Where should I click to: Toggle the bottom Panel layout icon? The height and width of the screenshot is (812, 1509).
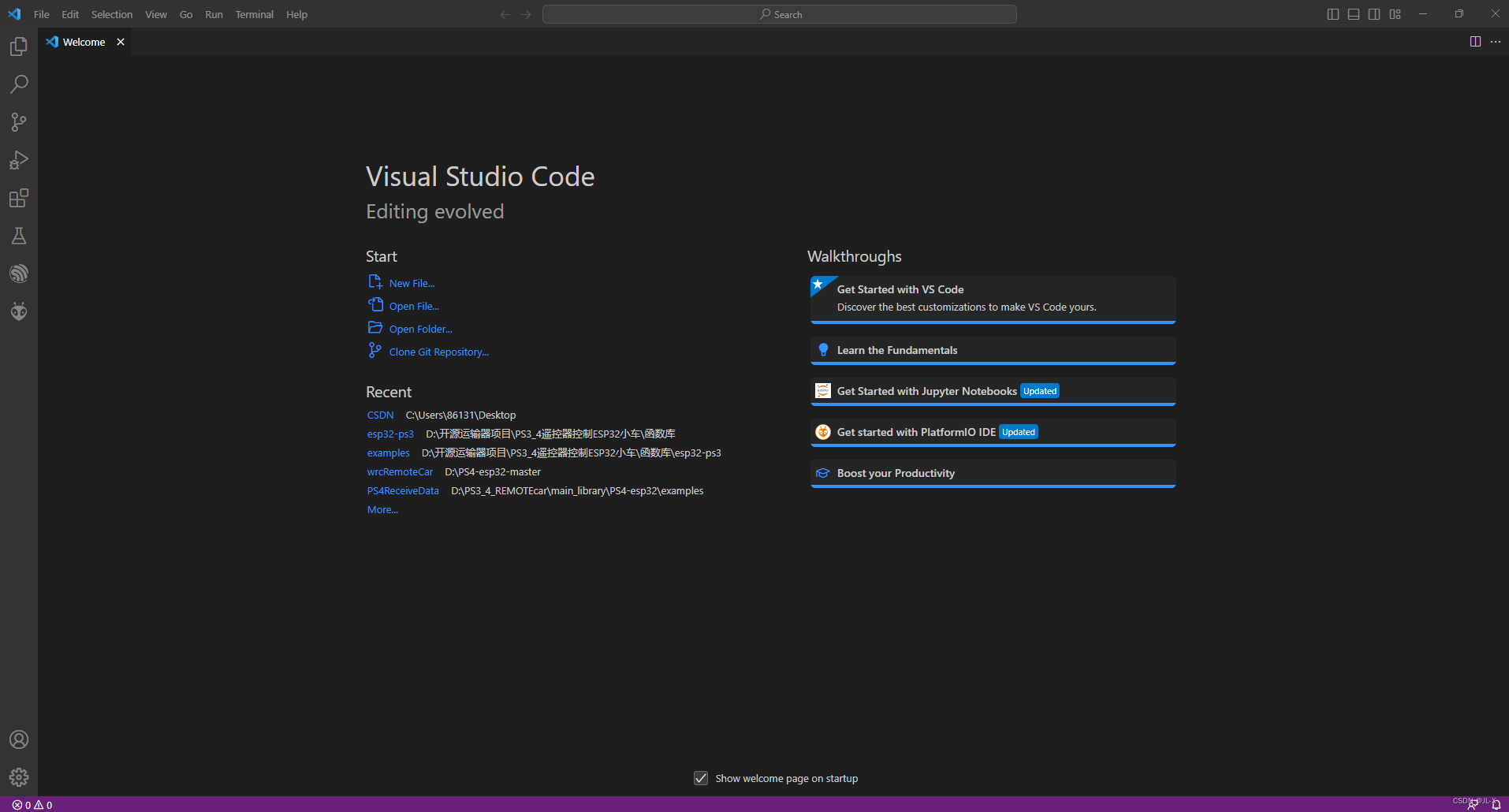[x=1354, y=14]
